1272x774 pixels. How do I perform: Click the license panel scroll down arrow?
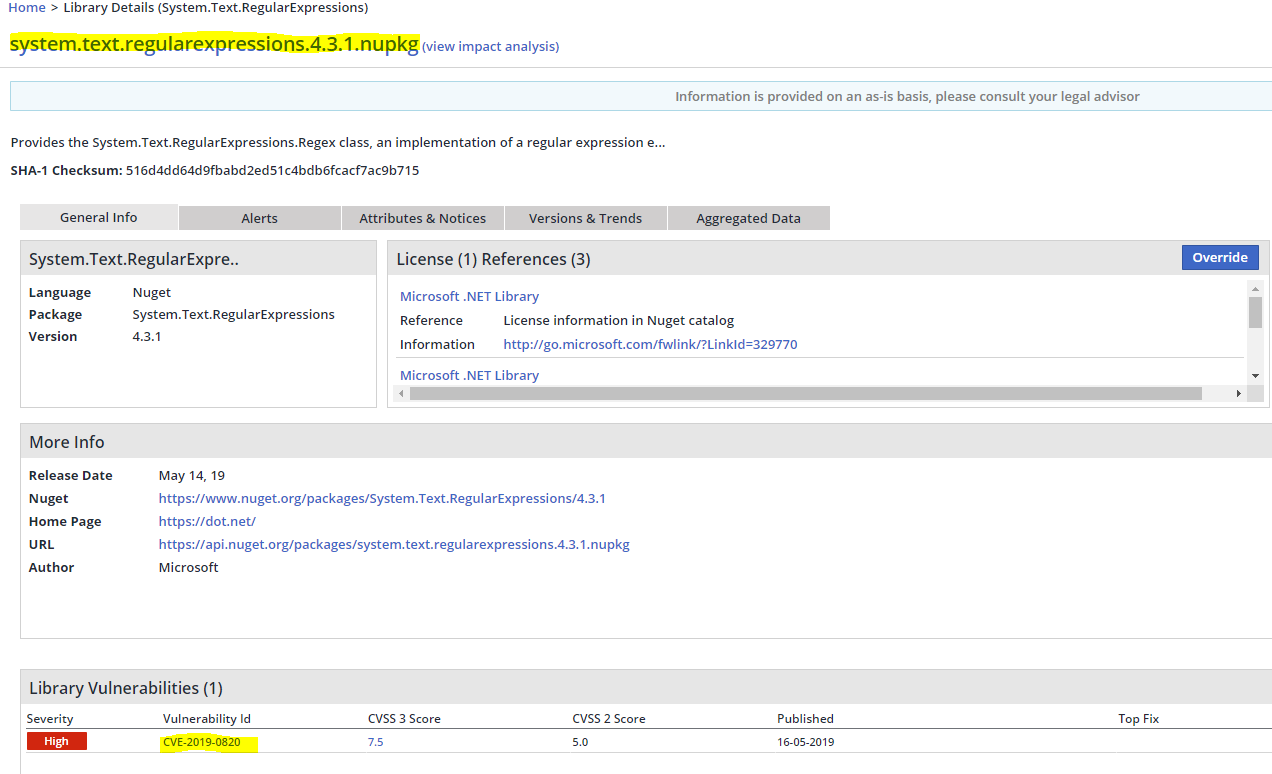pos(1255,376)
